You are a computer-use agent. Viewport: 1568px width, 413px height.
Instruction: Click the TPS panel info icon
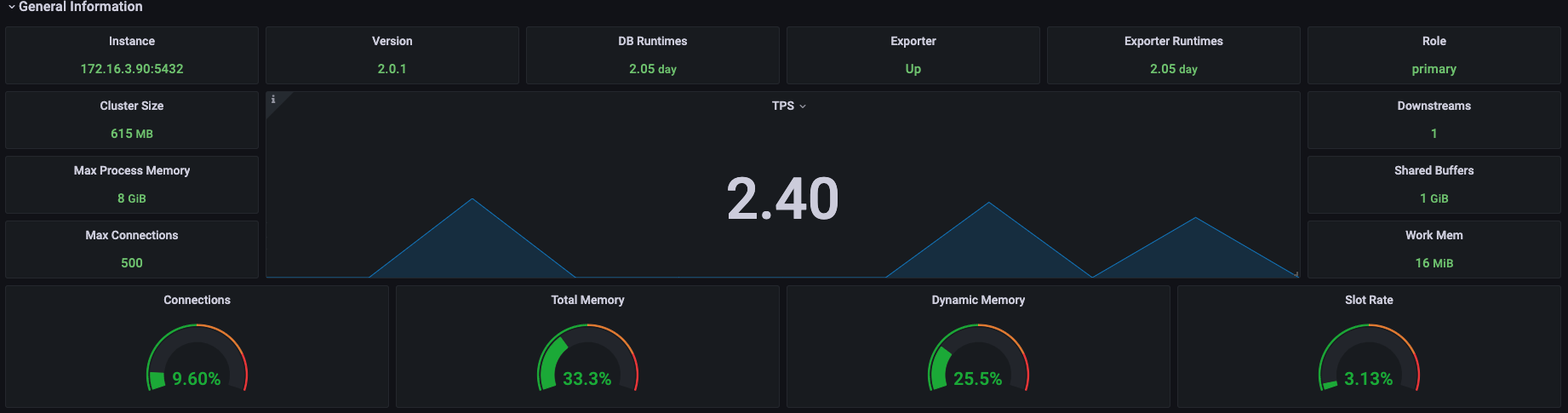pos(273,100)
